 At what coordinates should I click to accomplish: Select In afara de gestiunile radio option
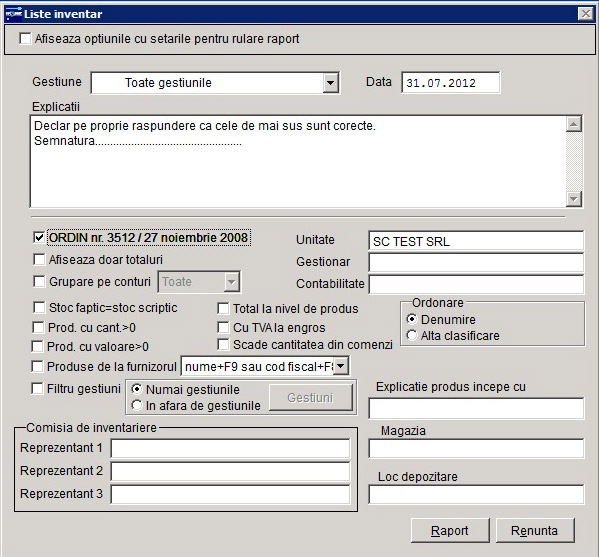point(137,405)
